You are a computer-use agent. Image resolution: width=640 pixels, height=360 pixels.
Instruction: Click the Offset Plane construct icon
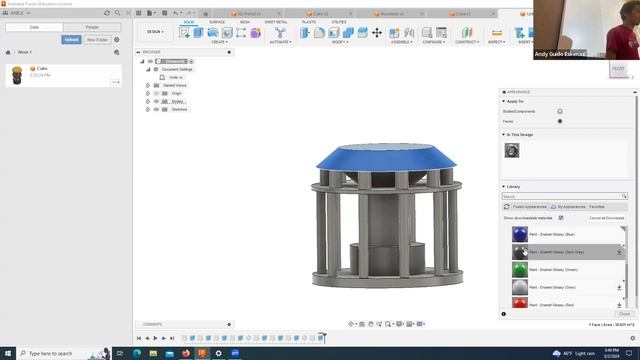(x=467, y=33)
